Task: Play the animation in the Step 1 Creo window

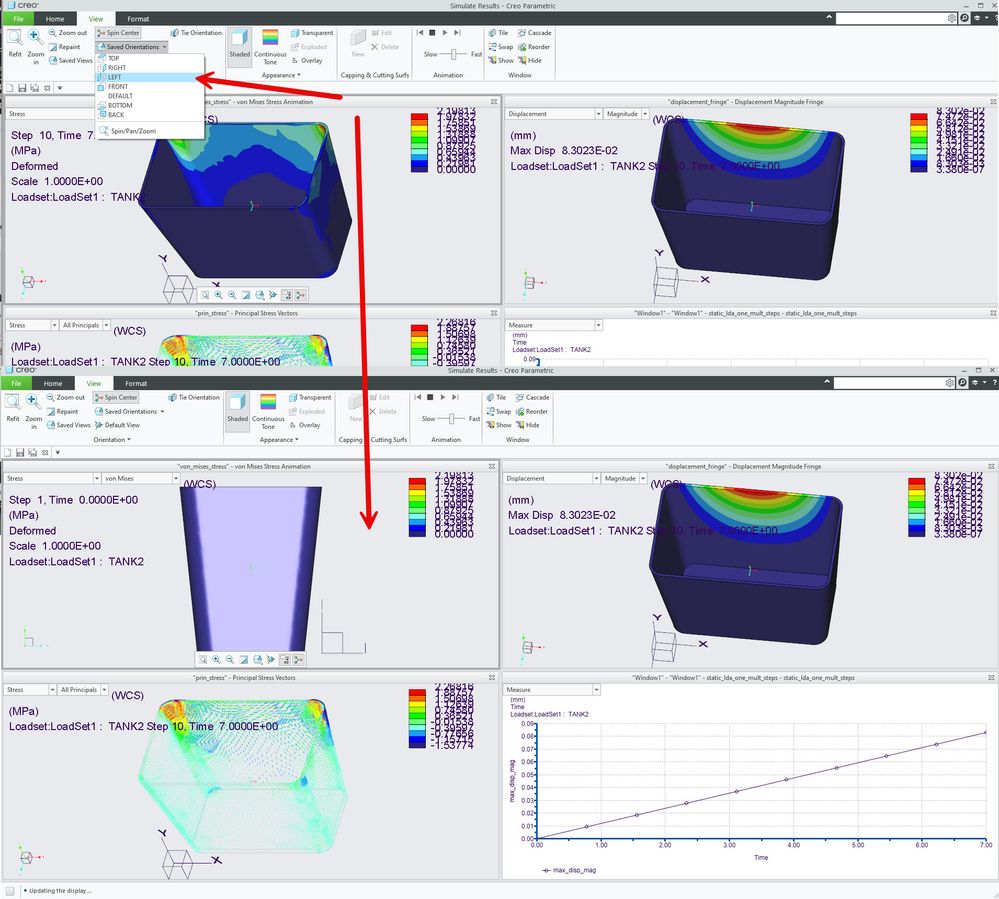Action: pyautogui.click(x=443, y=397)
